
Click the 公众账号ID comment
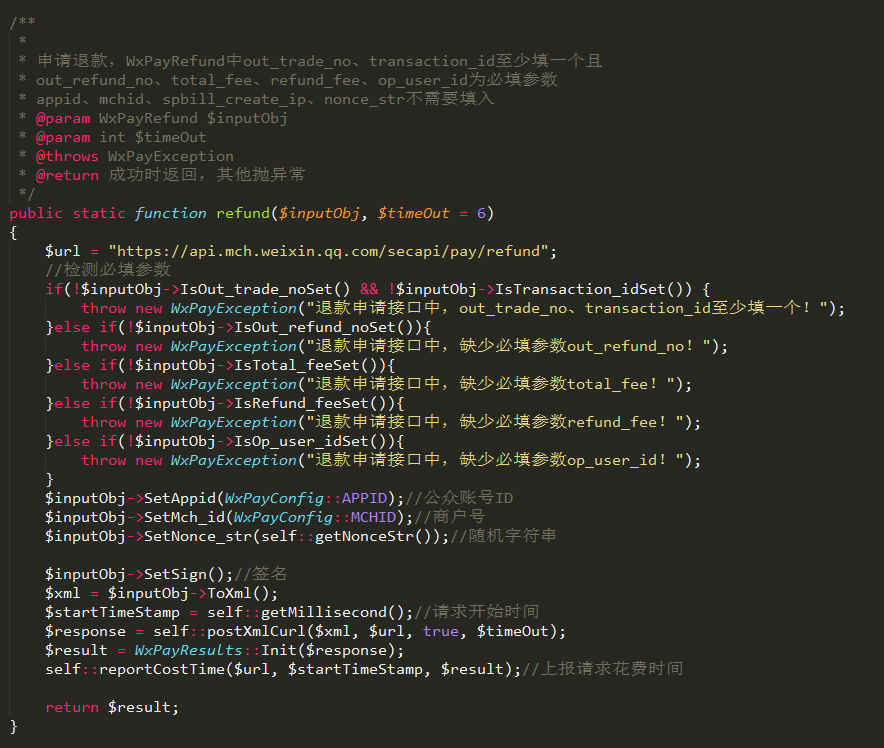(x=459, y=498)
